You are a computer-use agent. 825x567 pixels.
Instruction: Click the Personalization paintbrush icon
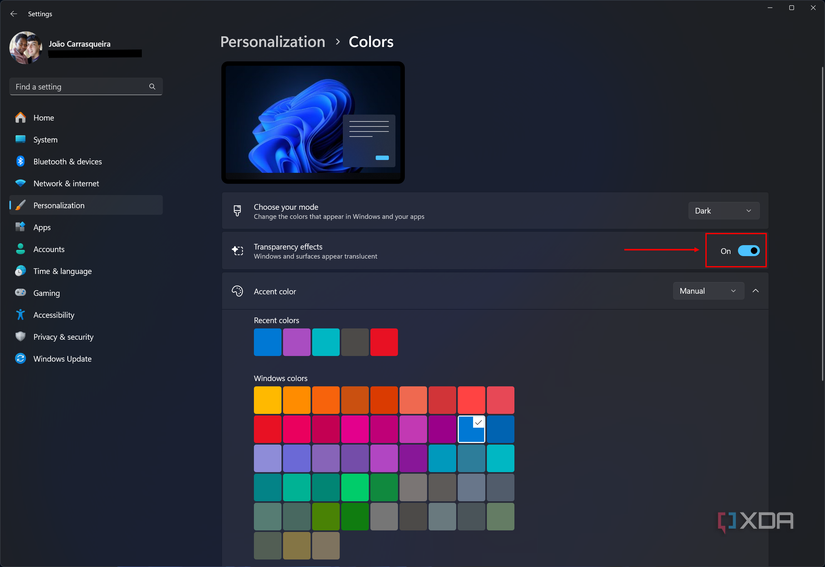[21, 205]
